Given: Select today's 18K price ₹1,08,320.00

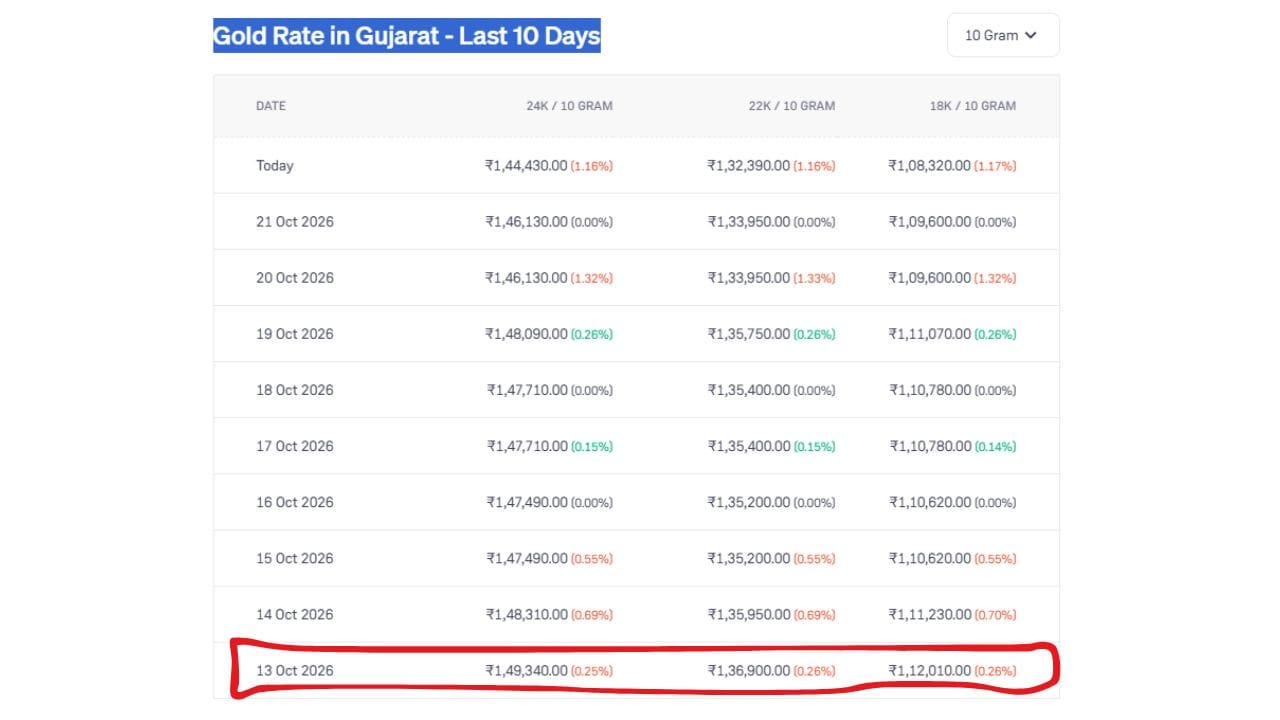Looking at the screenshot, I should pyautogui.click(x=930, y=166).
